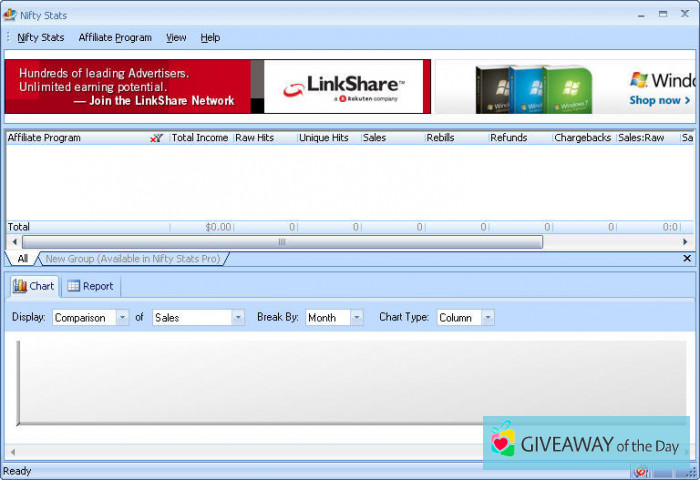Open the Nifty Stats menu

(x=40, y=38)
